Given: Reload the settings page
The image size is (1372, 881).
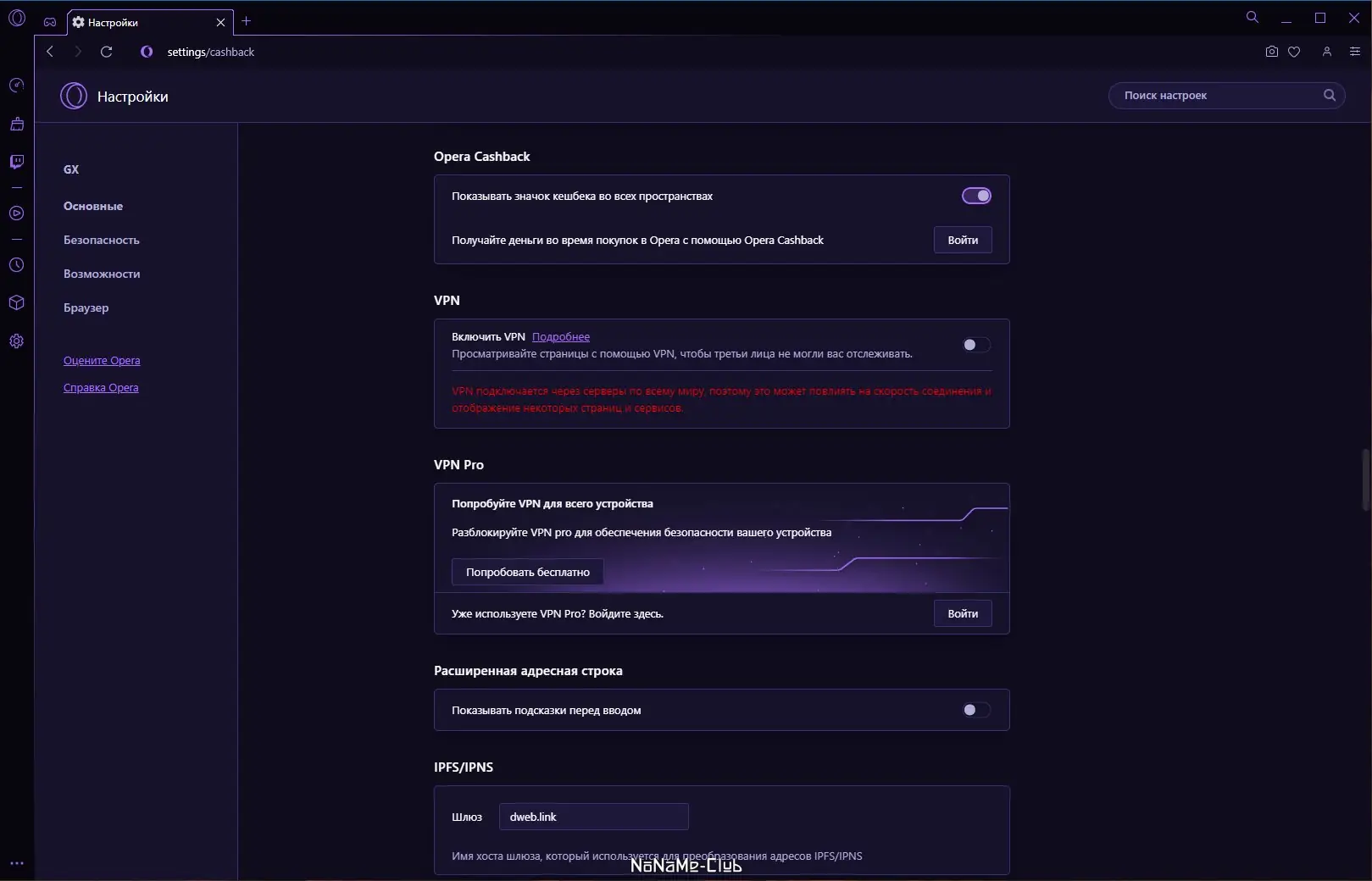Looking at the screenshot, I should (x=106, y=52).
